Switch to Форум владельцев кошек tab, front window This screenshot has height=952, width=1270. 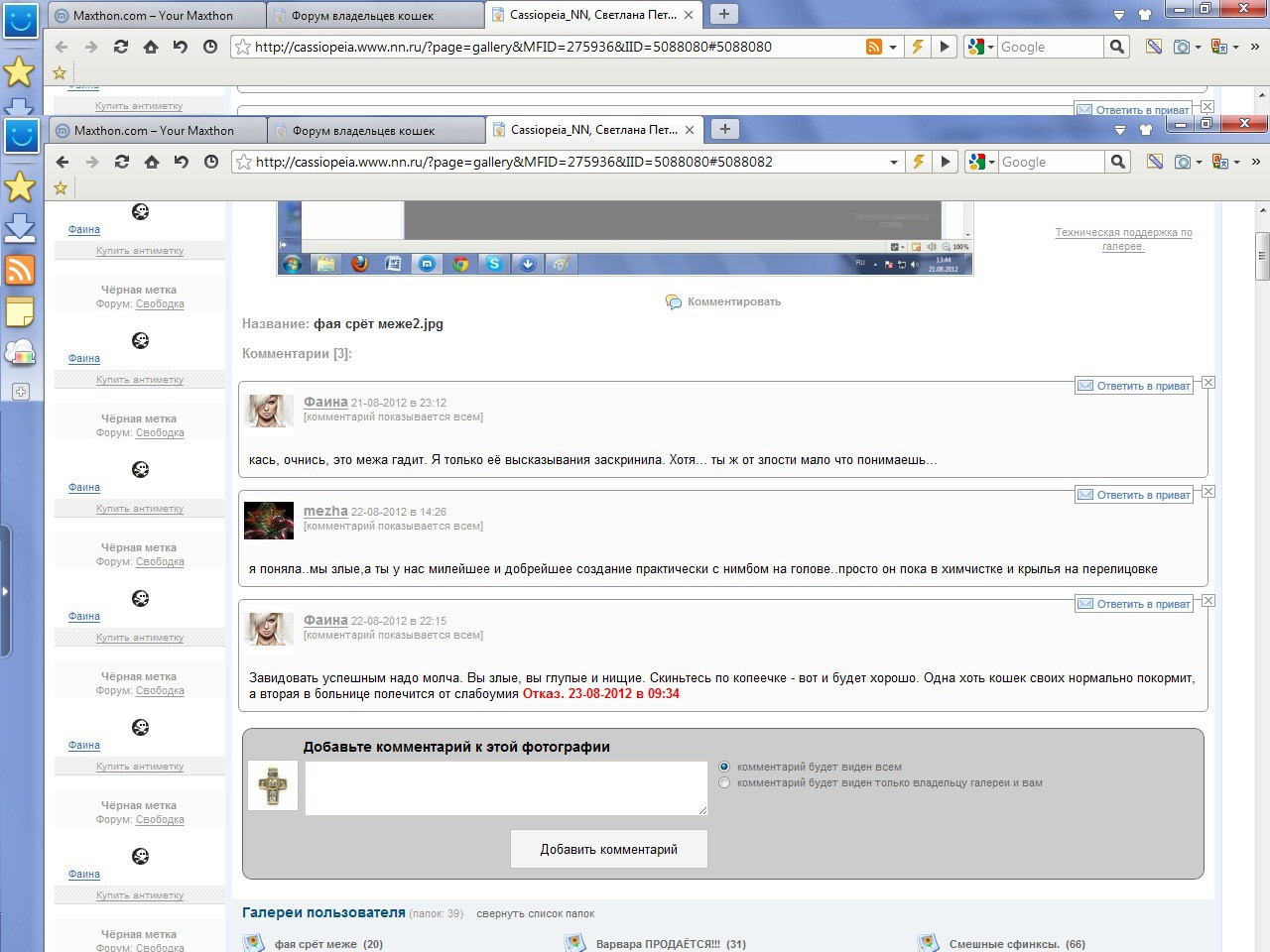(376, 130)
